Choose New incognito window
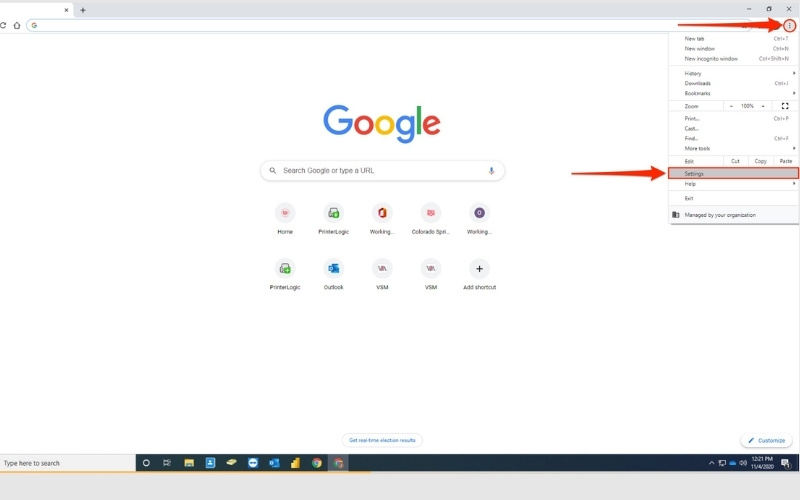 (x=734, y=59)
